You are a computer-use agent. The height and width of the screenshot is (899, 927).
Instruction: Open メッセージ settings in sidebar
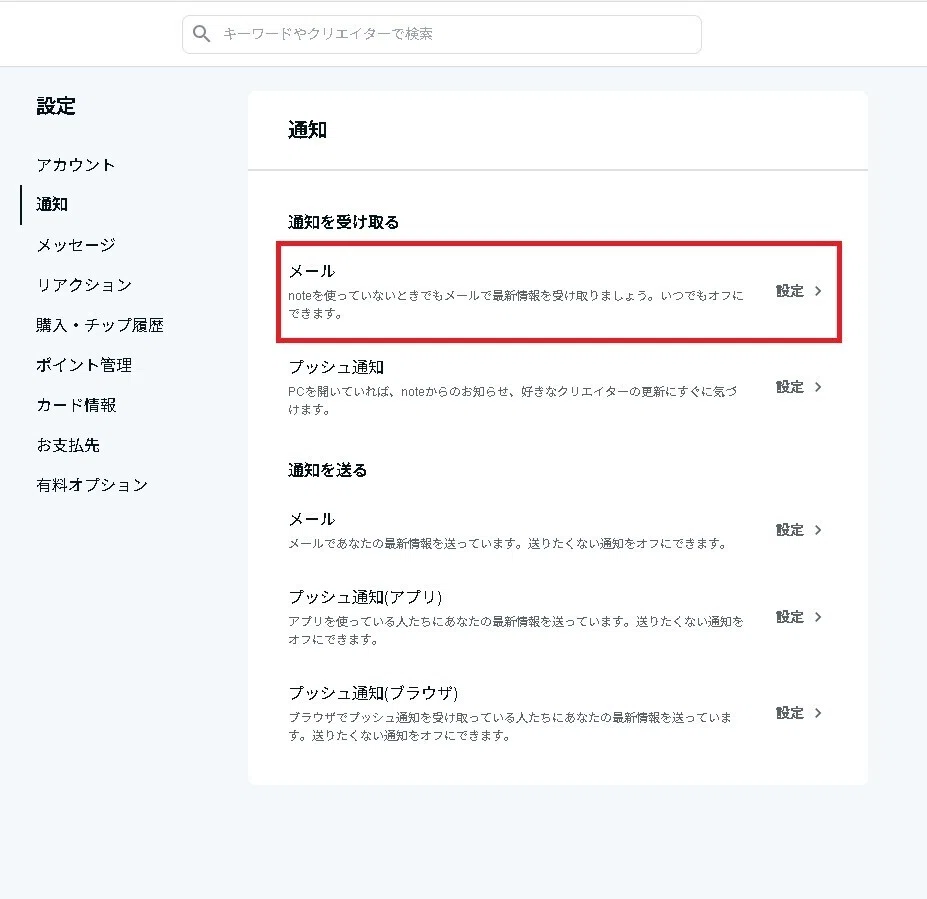pyautogui.click(x=76, y=245)
